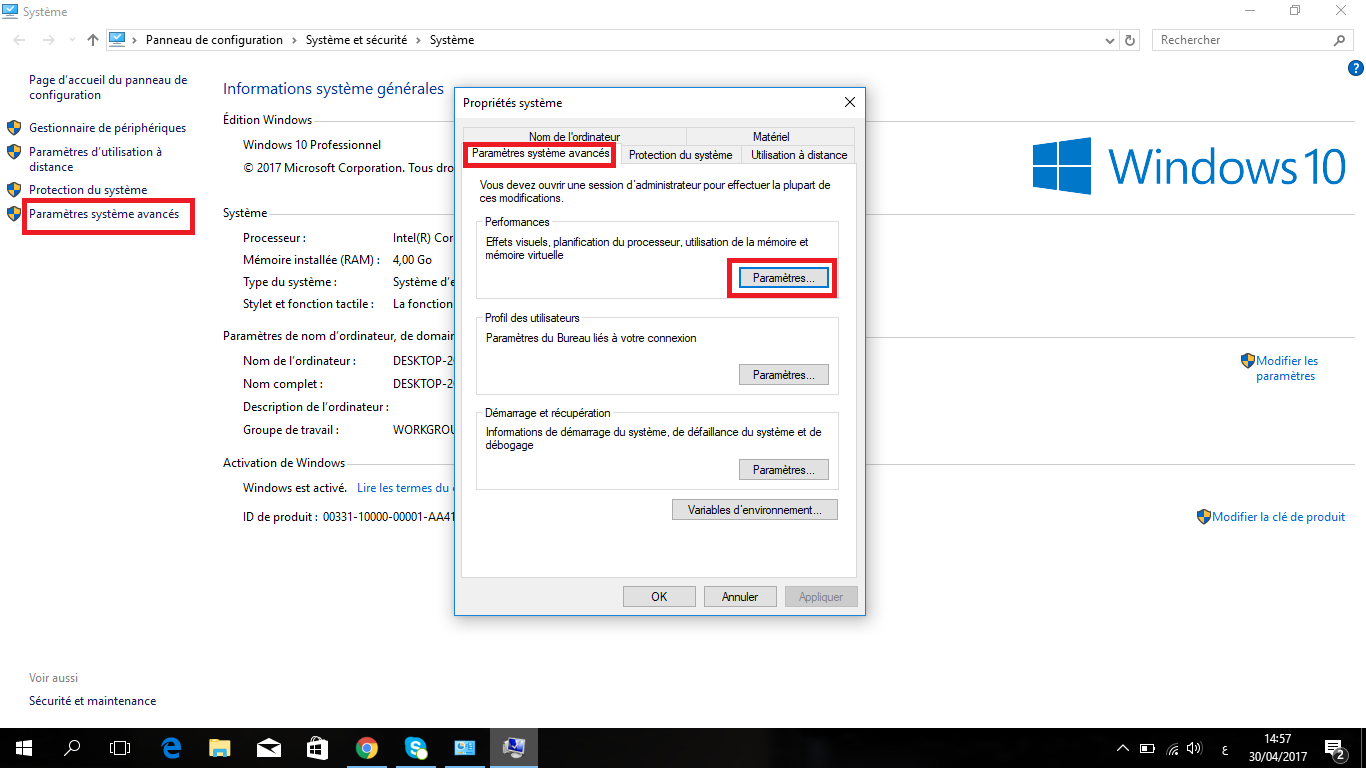
Task: Open the Action Center notification icon
Action: [x=1334, y=748]
